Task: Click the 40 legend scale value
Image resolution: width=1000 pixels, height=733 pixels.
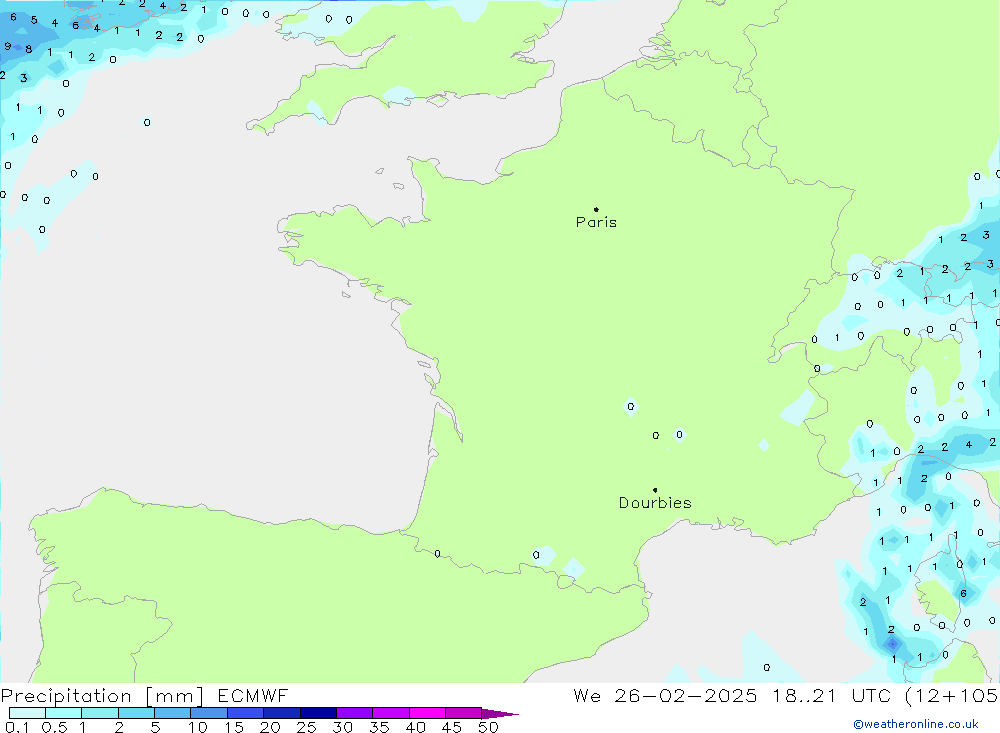Action: (416, 727)
